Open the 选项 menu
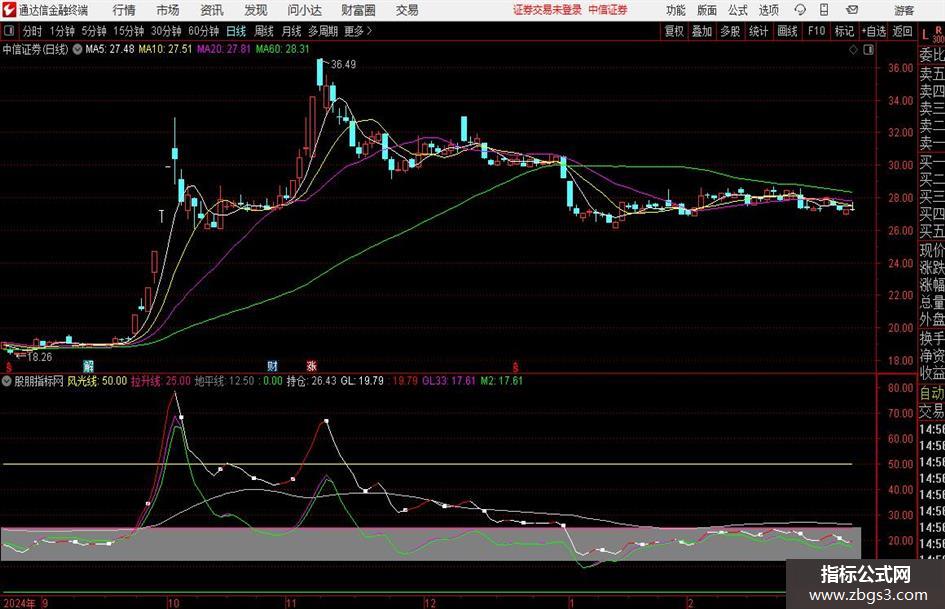Screen dimensions: 945x609 coord(768,10)
